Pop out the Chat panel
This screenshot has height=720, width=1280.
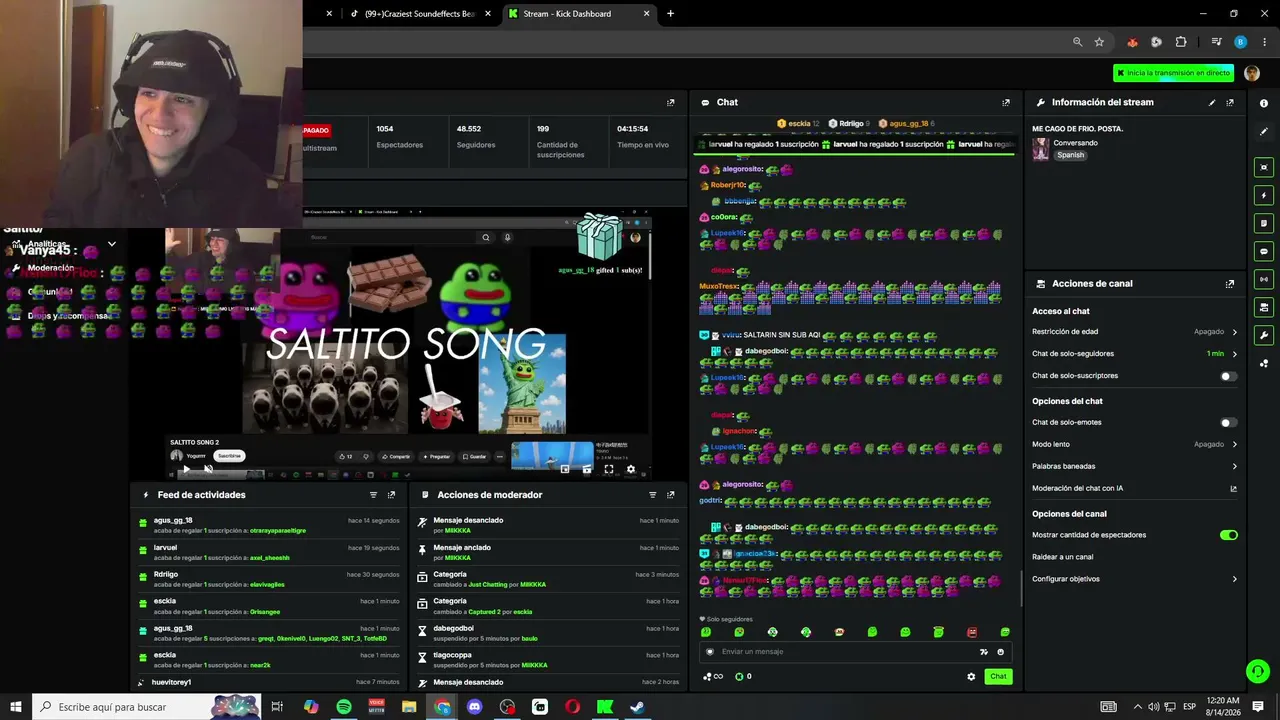tap(1006, 102)
